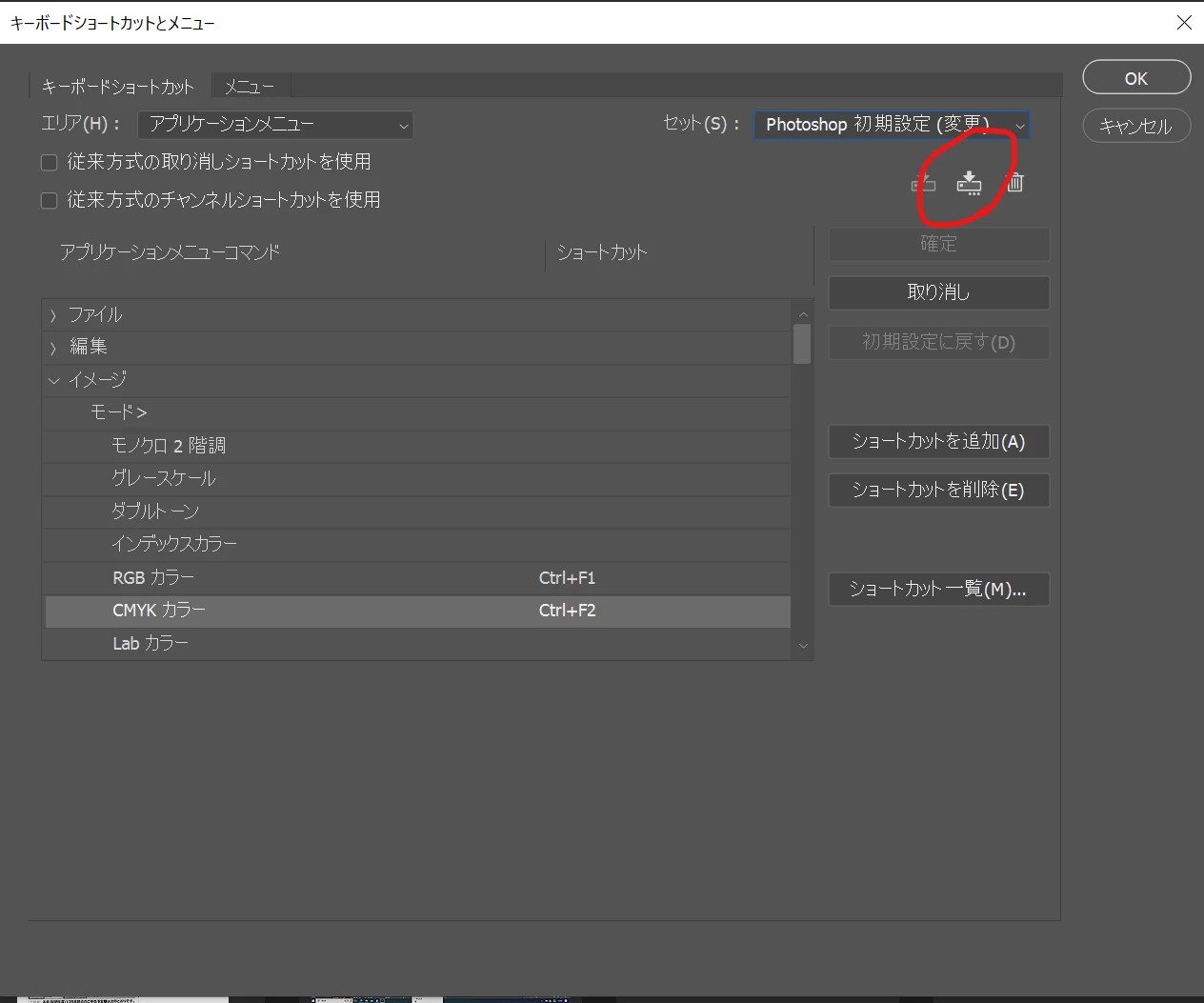Screen dimensions: 1204x1003
Task: Open ショートカット一覧(M)... summary
Action: coord(938,589)
